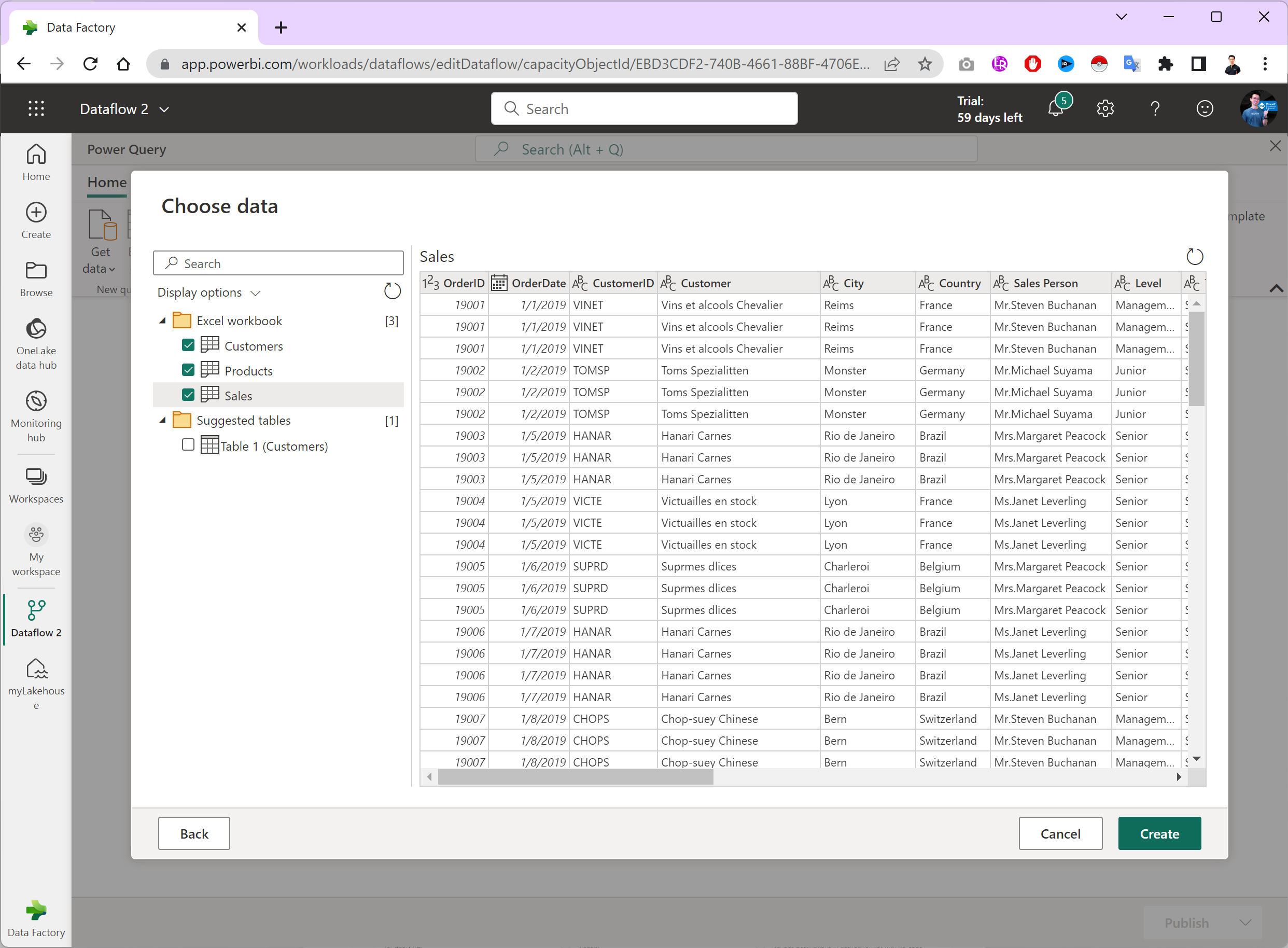Click the Sales table in left panel
Viewport: 1288px width, 948px height.
pyautogui.click(x=237, y=395)
